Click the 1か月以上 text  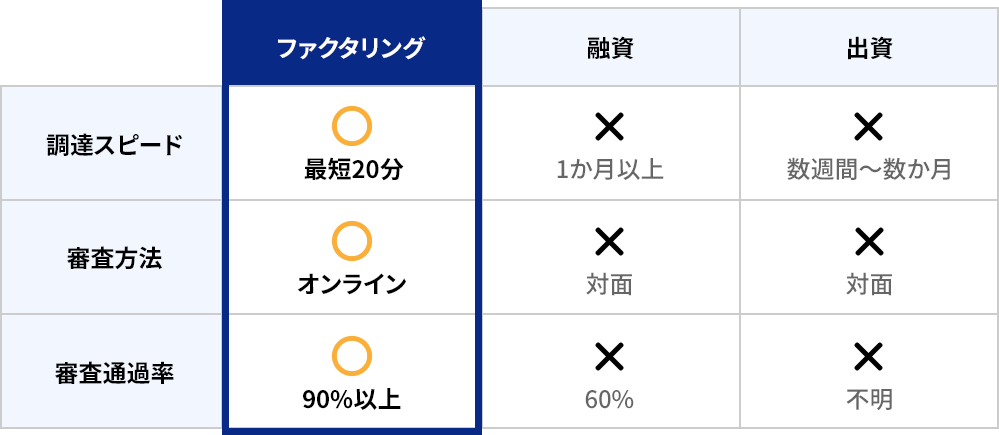pyautogui.click(x=609, y=169)
